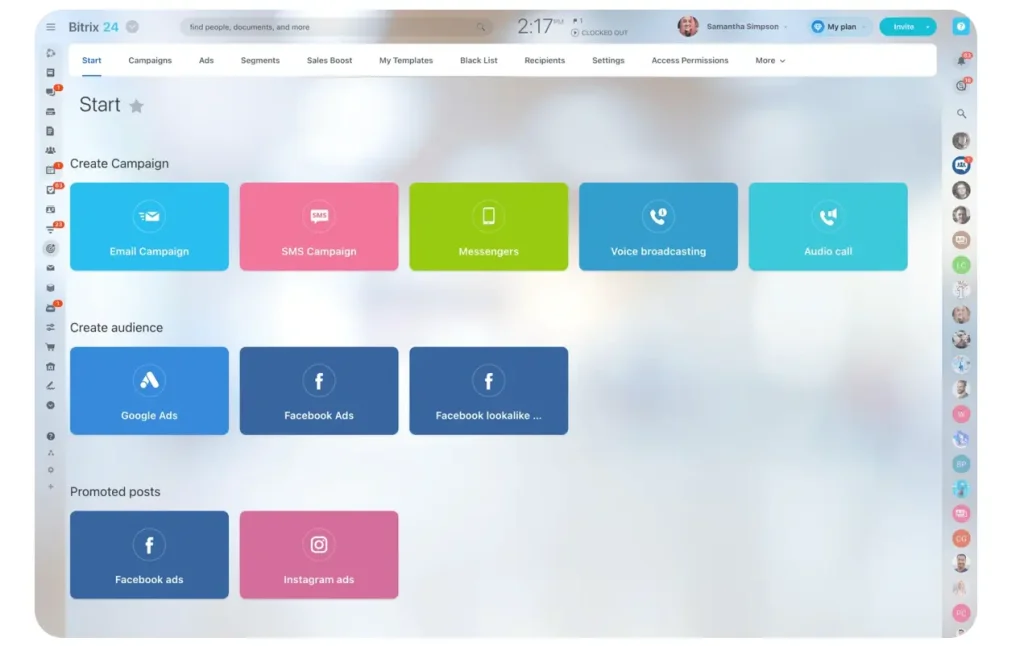Build a Google Ads audience
1024x646 pixels.
click(148, 390)
